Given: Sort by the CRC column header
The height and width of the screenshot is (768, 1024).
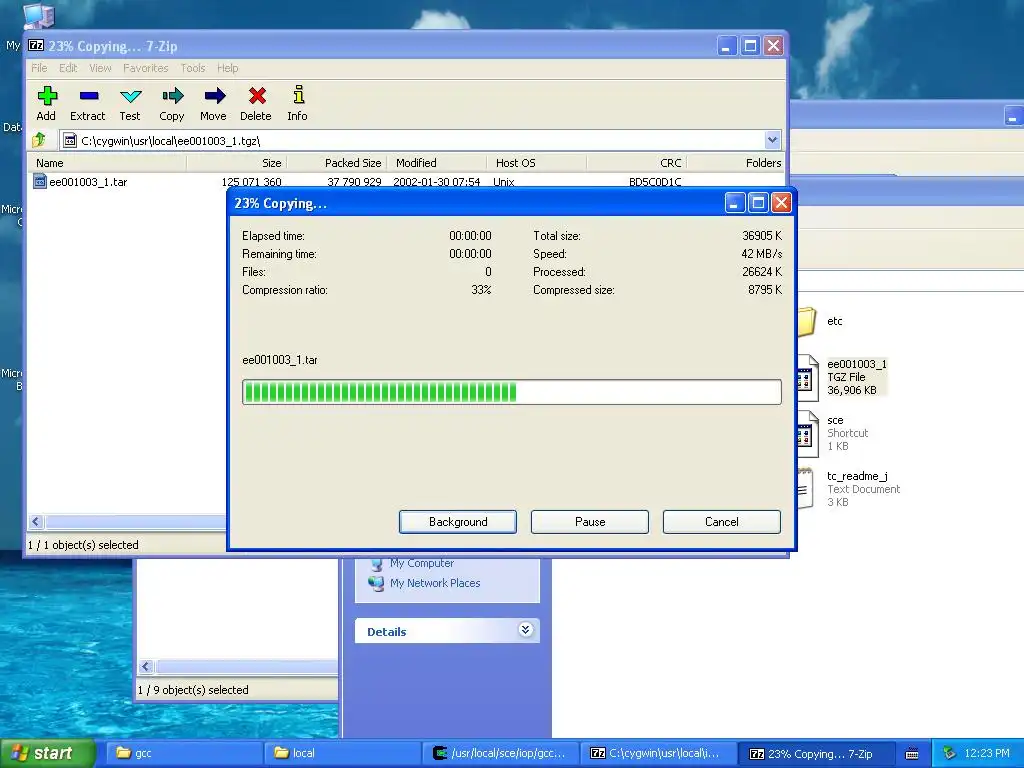Looking at the screenshot, I should pyautogui.click(x=637, y=163).
